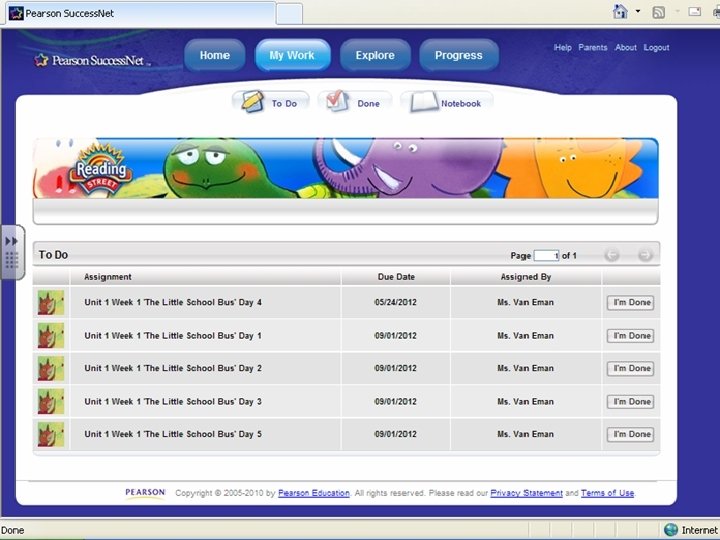Click I'm Done for Day 4
This screenshot has height=540, width=720.
630,303
